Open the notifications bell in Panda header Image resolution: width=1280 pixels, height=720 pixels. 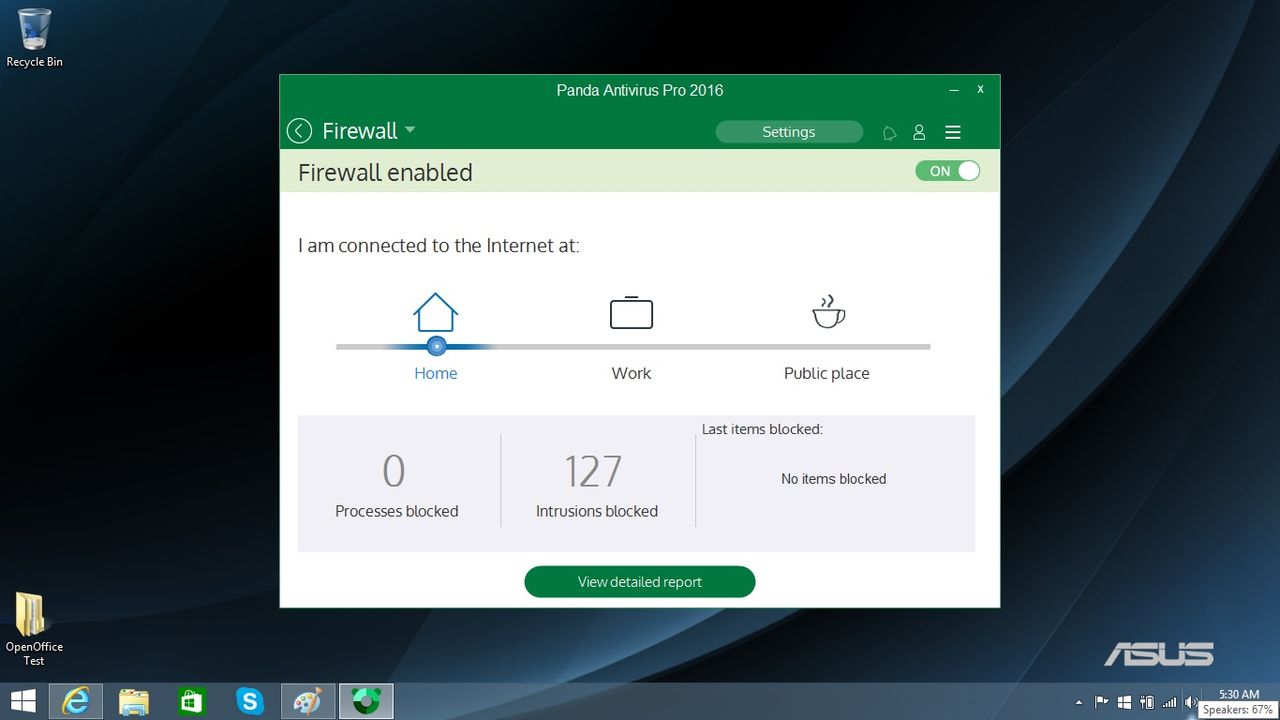tap(889, 132)
